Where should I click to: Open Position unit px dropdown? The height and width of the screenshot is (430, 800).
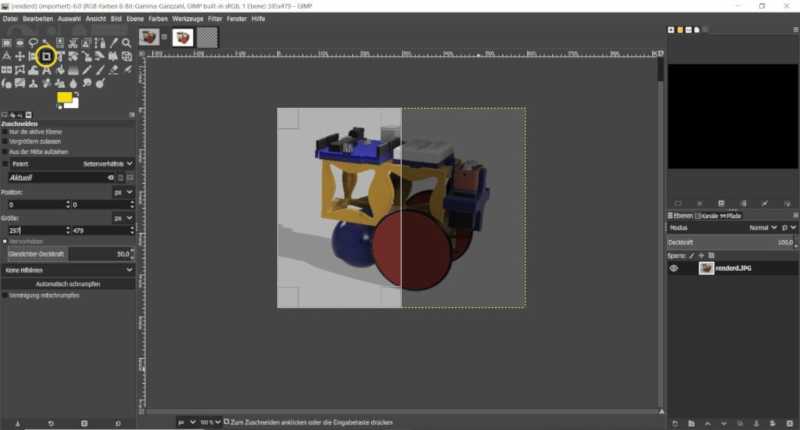click(x=123, y=192)
